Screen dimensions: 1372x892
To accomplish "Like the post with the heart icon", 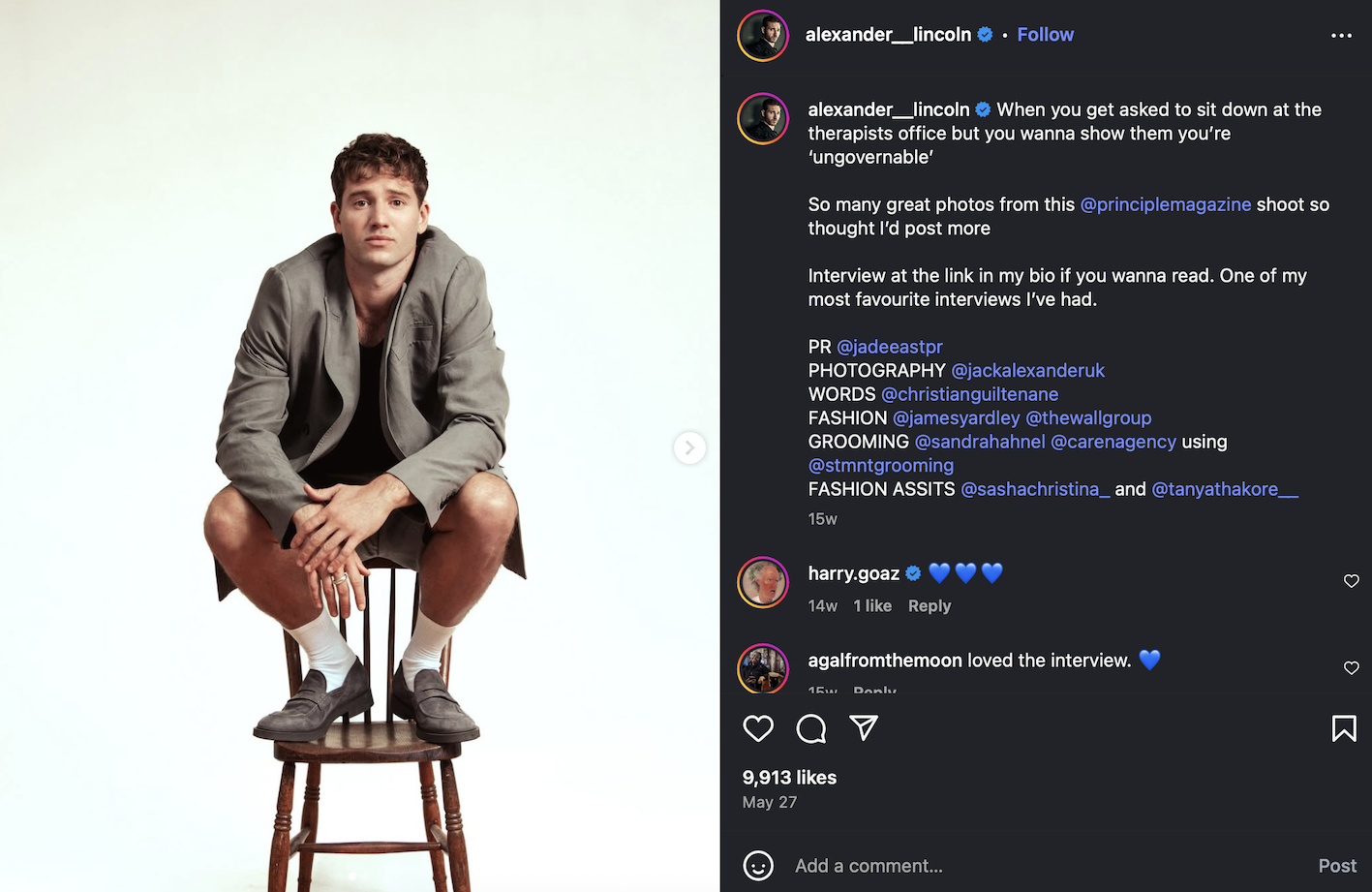I will [x=758, y=728].
